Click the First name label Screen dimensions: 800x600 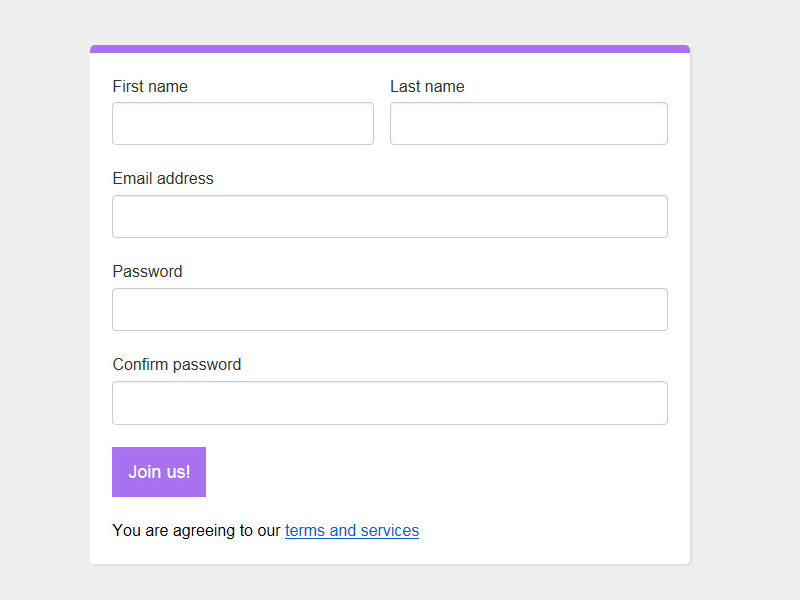tap(150, 87)
